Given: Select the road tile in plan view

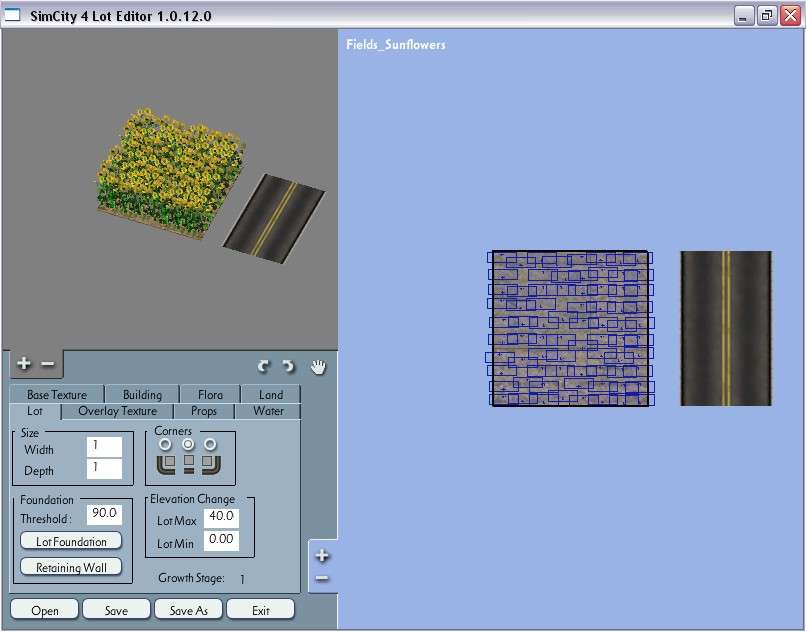Looking at the screenshot, I should coord(726,328).
